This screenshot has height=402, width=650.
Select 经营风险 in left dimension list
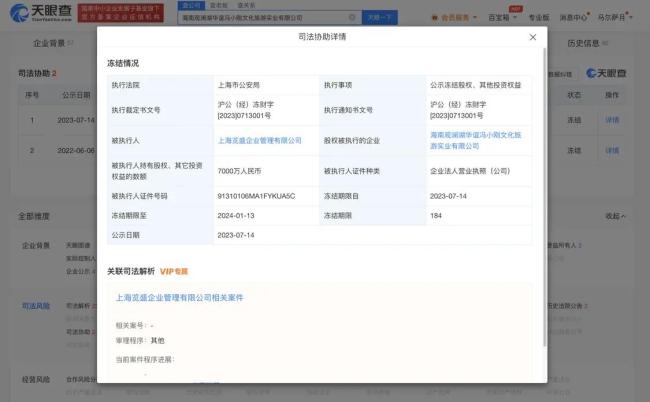pyautogui.click(x=36, y=380)
